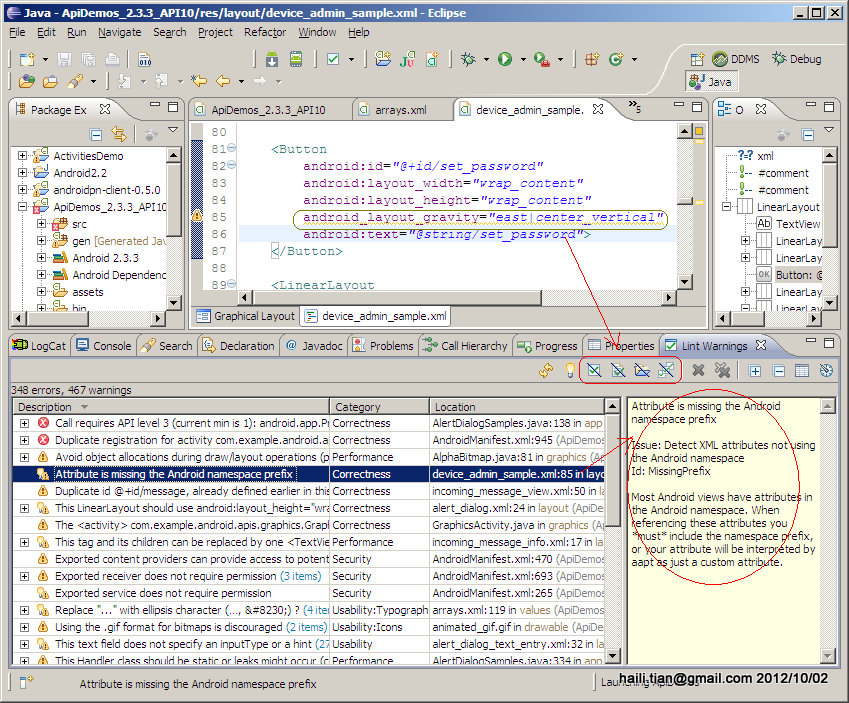Viewport: 849px width, 703px height.
Task: Click Collapse All in Lint Warnings toolbar
Action: click(779, 371)
